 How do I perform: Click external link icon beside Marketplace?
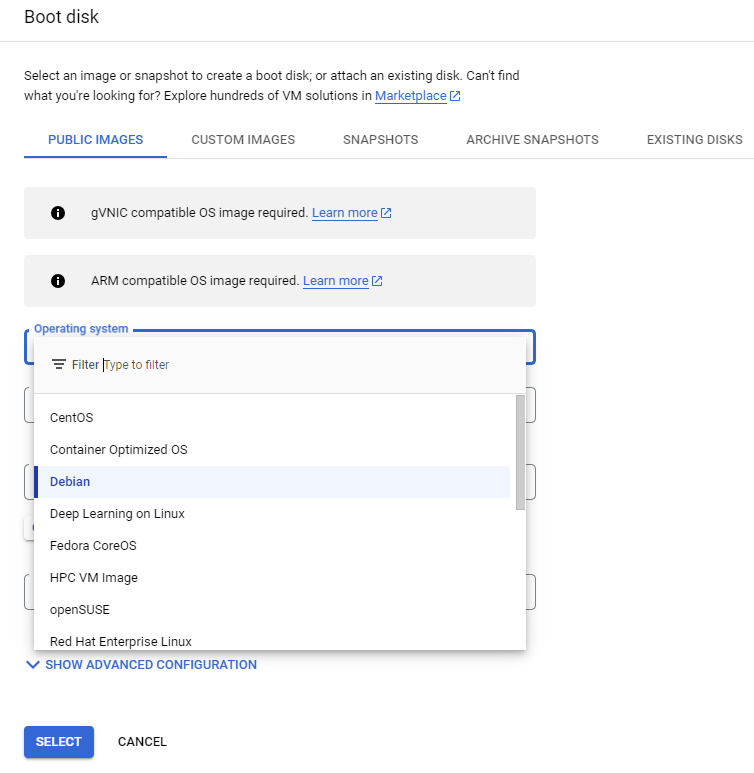click(455, 96)
